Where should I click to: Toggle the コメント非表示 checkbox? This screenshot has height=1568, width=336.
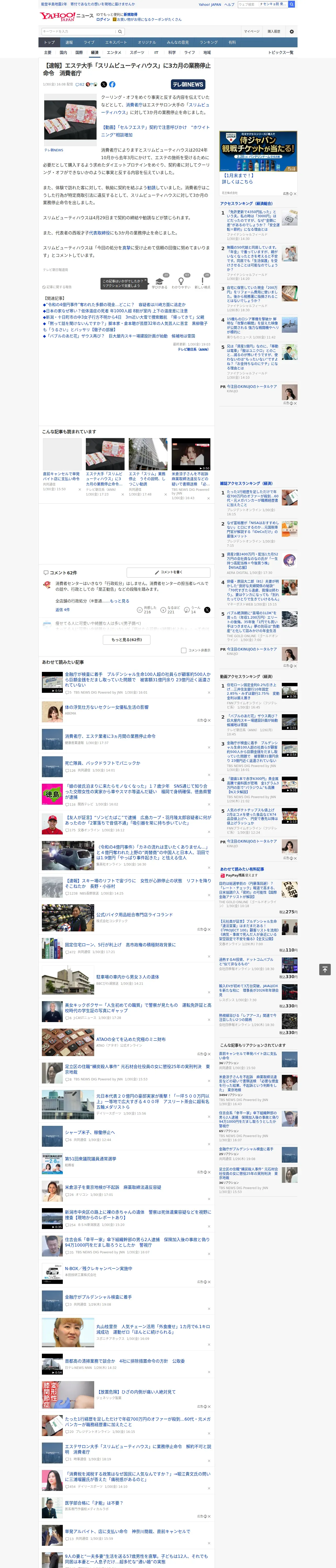click(183, 650)
